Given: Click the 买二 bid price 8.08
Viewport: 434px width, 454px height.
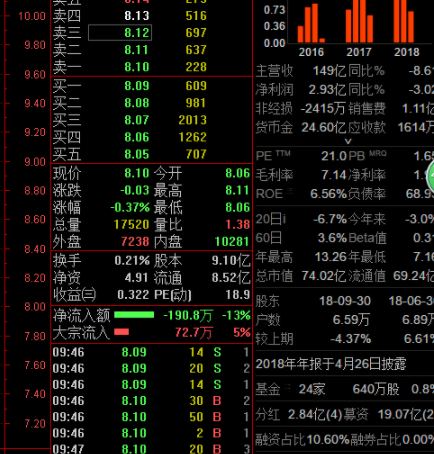Looking at the screenshot, I should pos(137,103).
